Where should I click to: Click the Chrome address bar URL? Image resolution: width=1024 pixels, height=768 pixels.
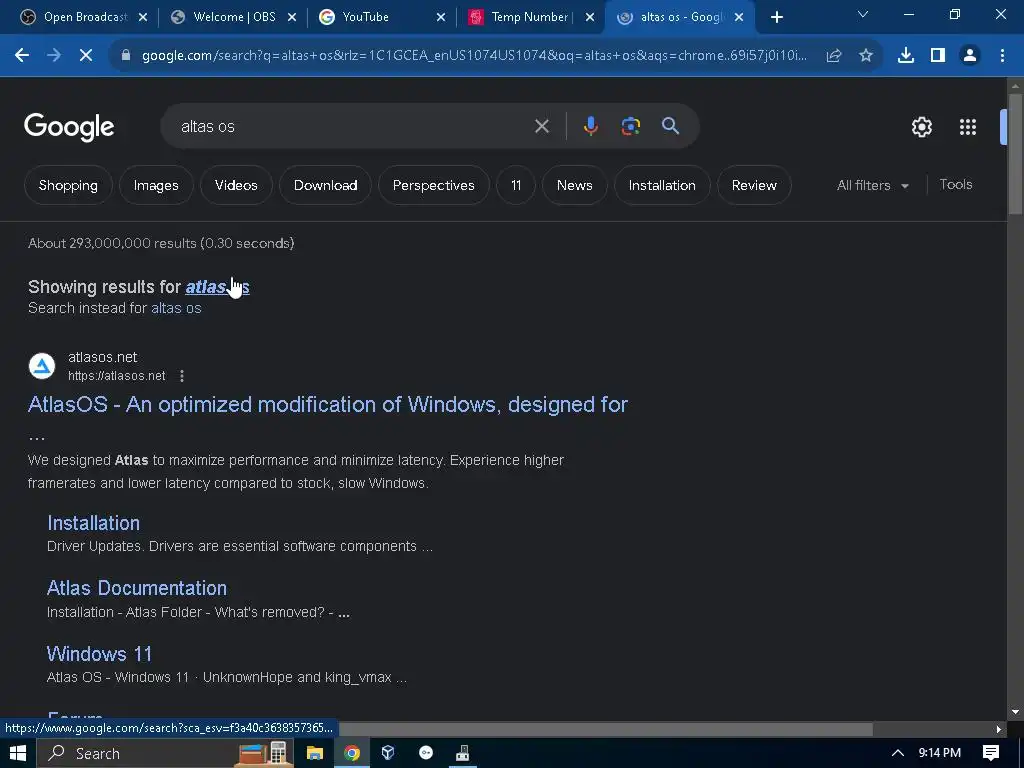pyautogui.click(x=474, y=56)
